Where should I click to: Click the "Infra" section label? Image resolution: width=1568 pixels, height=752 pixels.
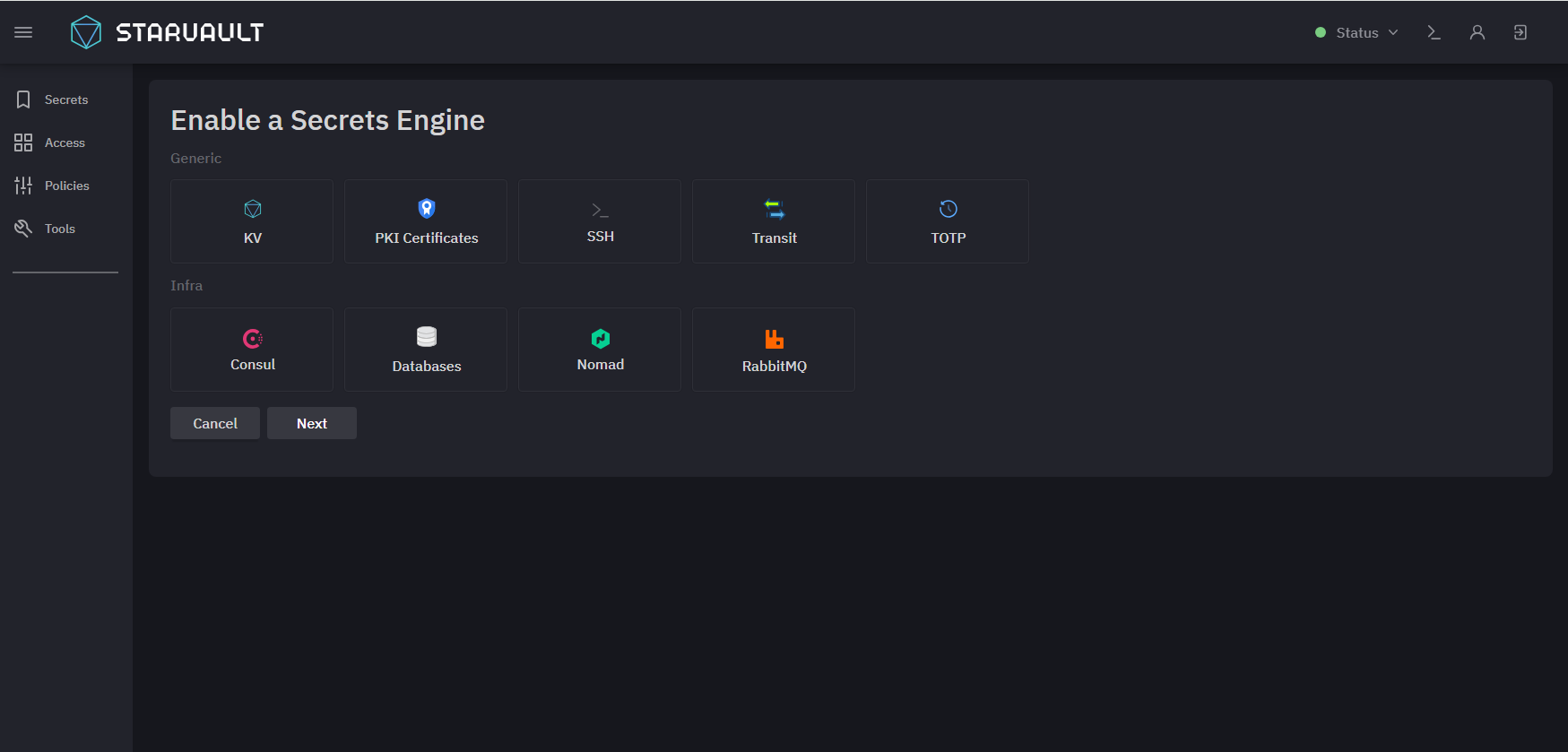click(186, 285)
